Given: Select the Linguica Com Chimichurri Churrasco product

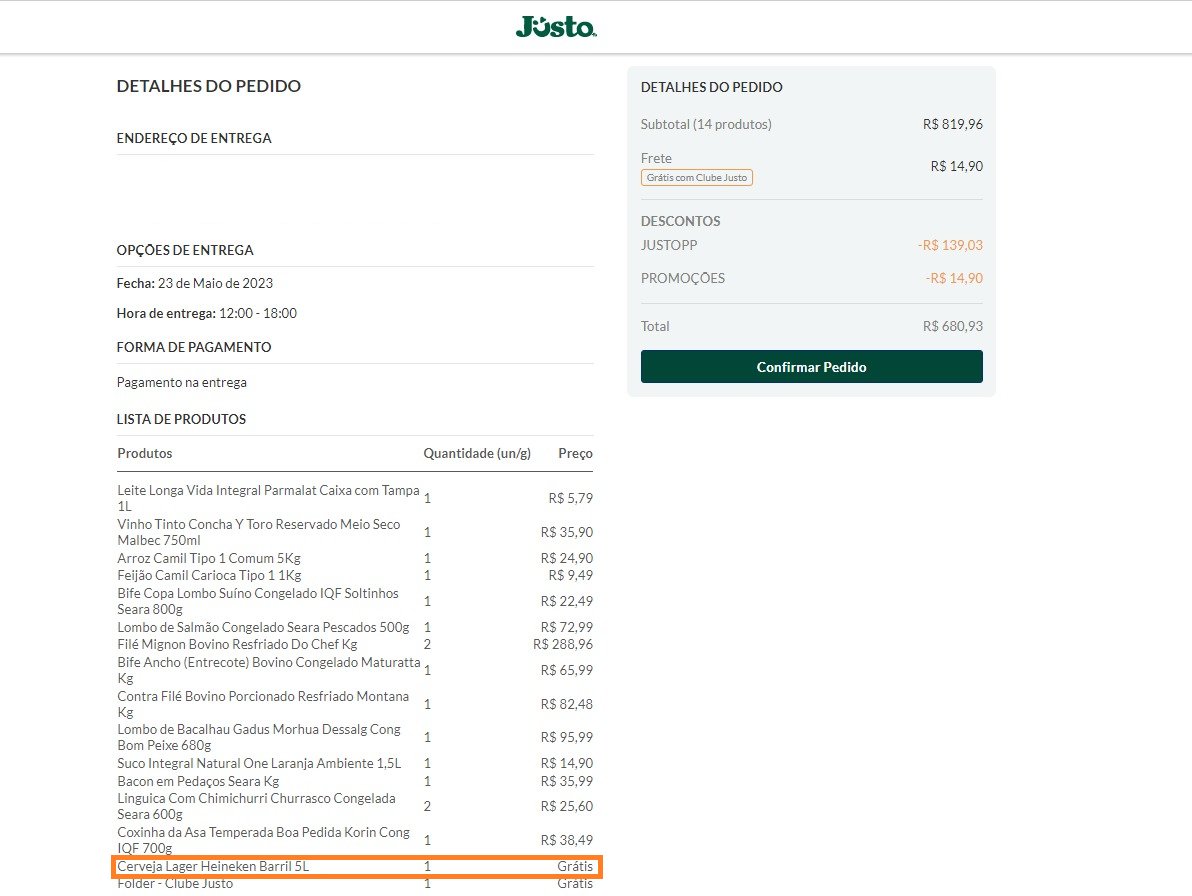Looking at the screenshot, I should (x=256, y=806).
